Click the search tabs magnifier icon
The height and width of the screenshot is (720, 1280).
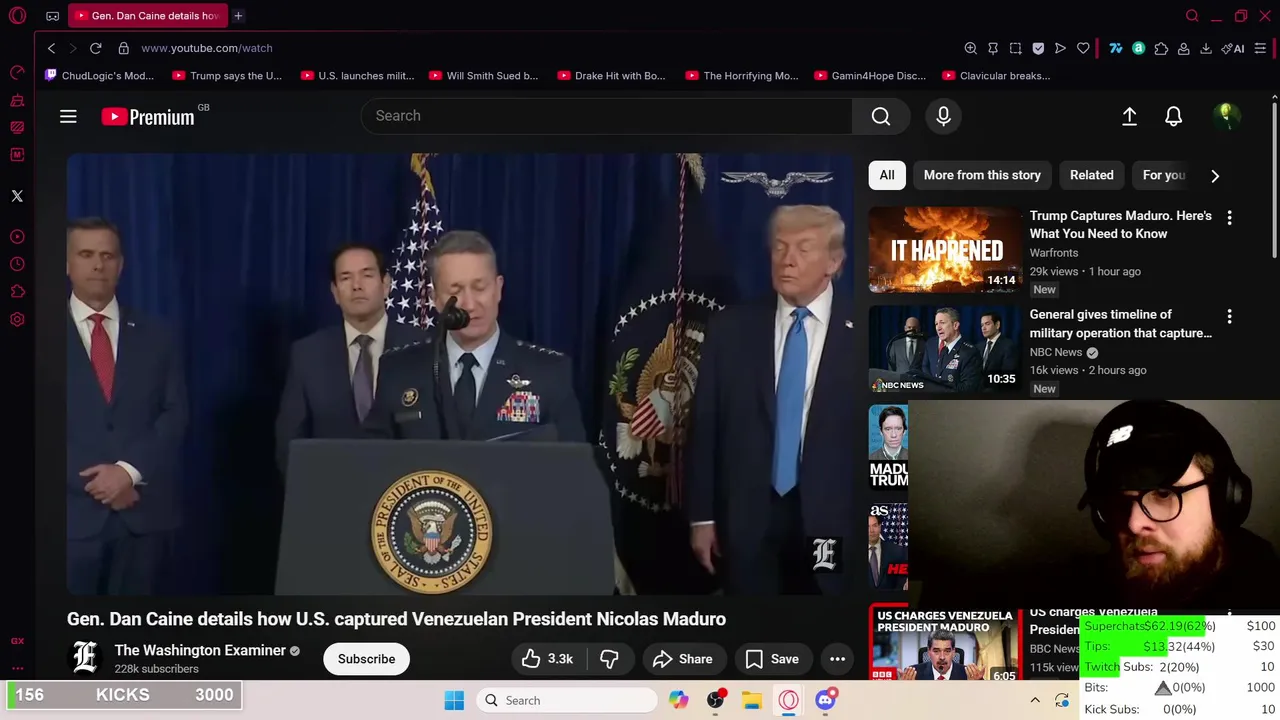click(1192, 16)
